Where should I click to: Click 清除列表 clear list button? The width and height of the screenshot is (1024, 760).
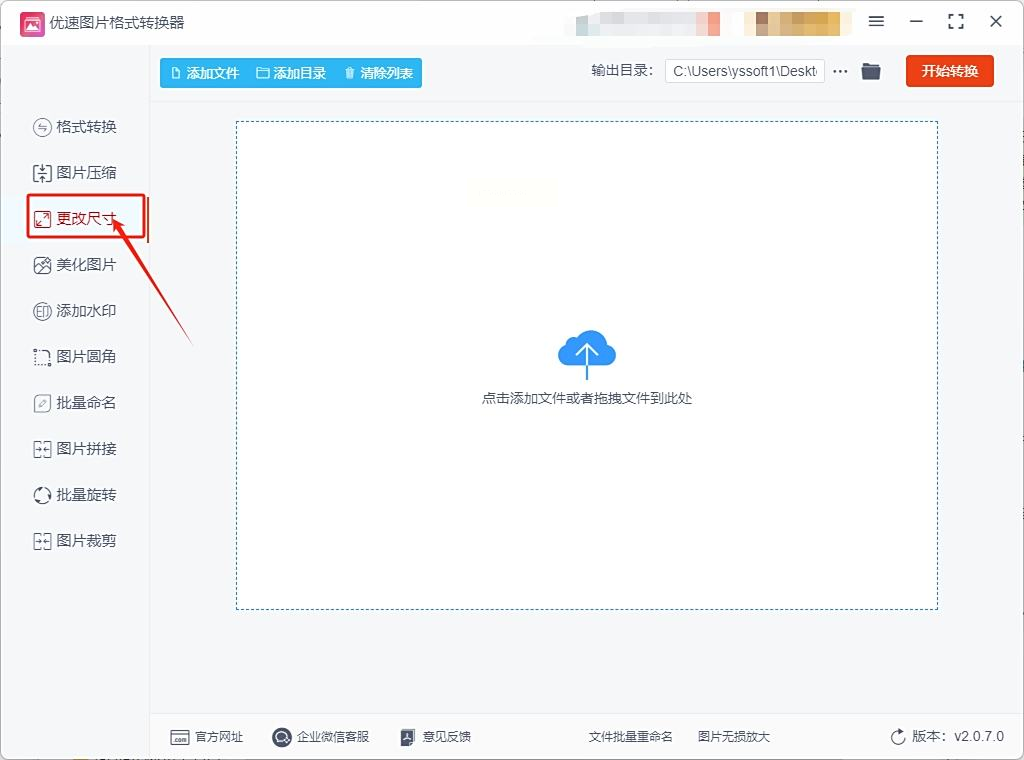click(x=379, y=73)
